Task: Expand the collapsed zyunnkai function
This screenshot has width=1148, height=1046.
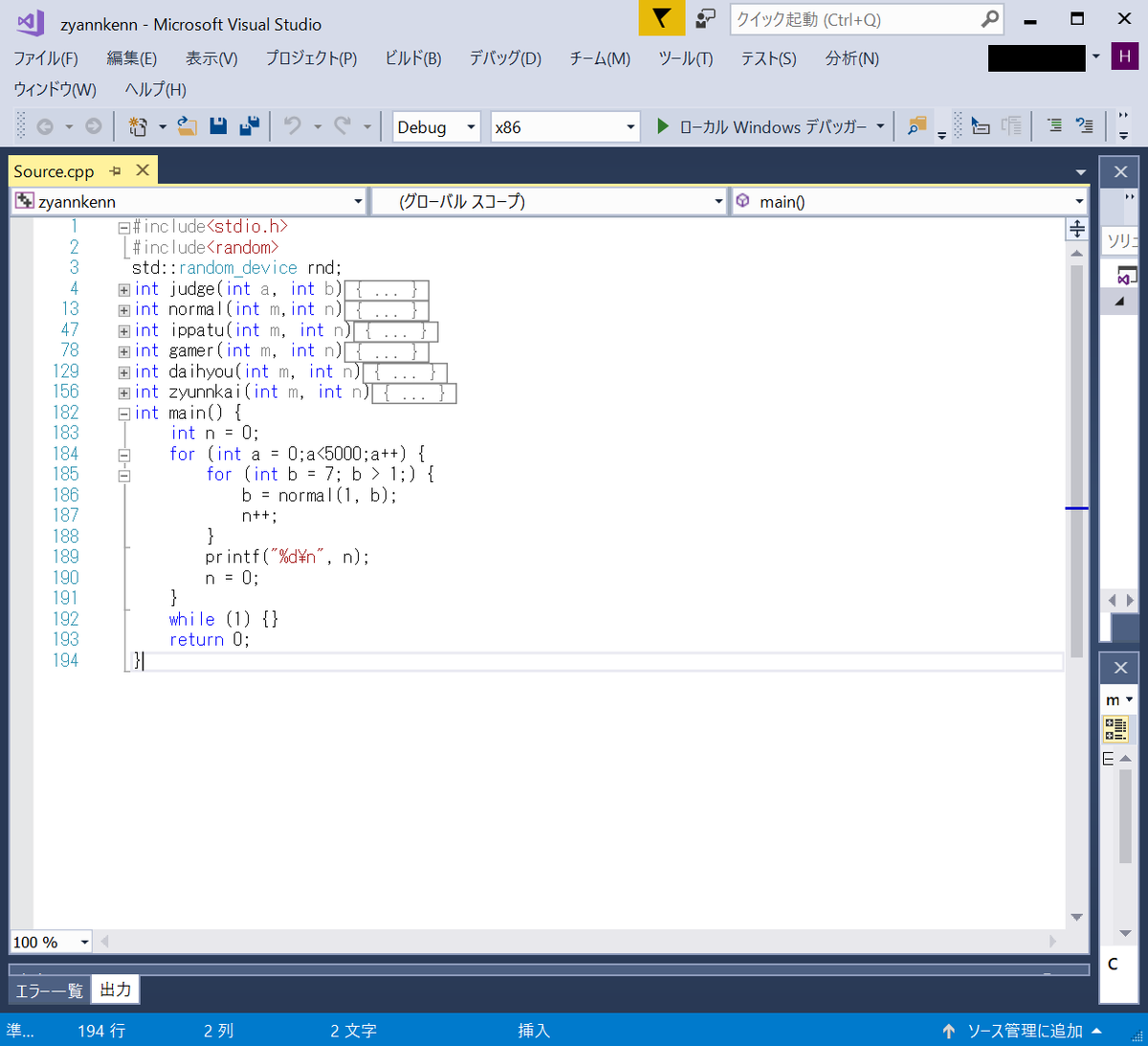Action: pyautogui.click(x=124, y=393)
